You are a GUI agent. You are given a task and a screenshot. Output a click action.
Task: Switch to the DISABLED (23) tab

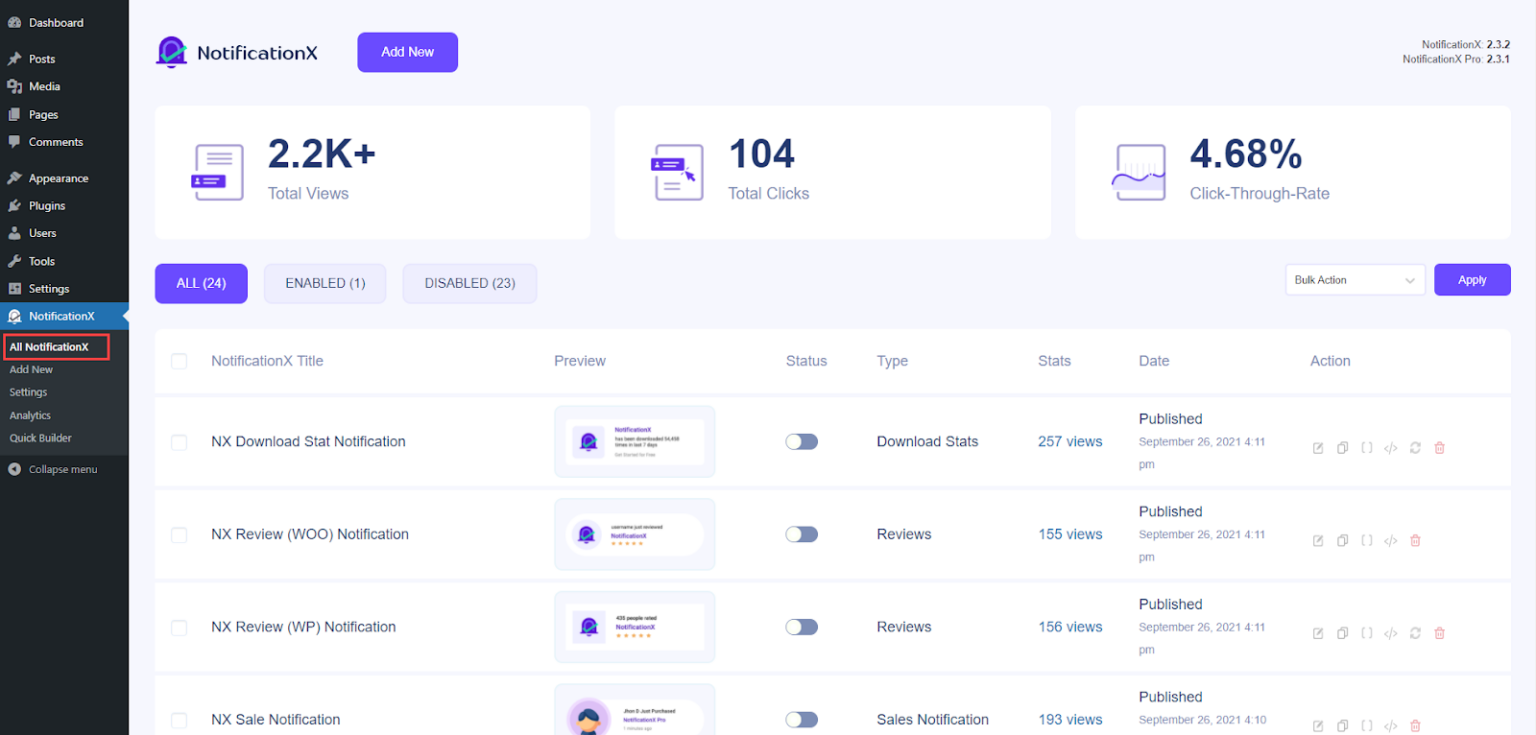tap(469, 283)
